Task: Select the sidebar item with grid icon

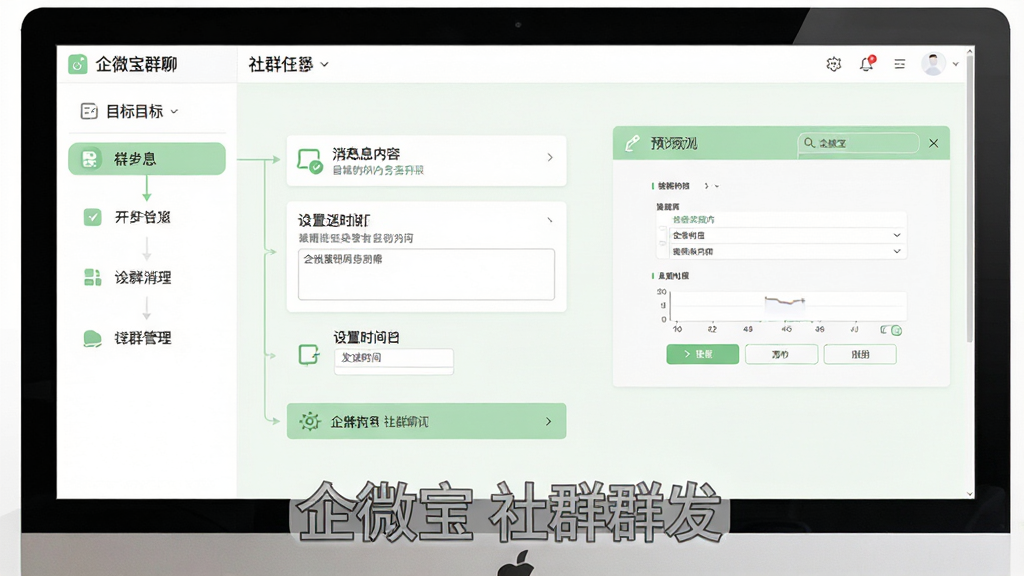Action: click(x=127, y=278)
